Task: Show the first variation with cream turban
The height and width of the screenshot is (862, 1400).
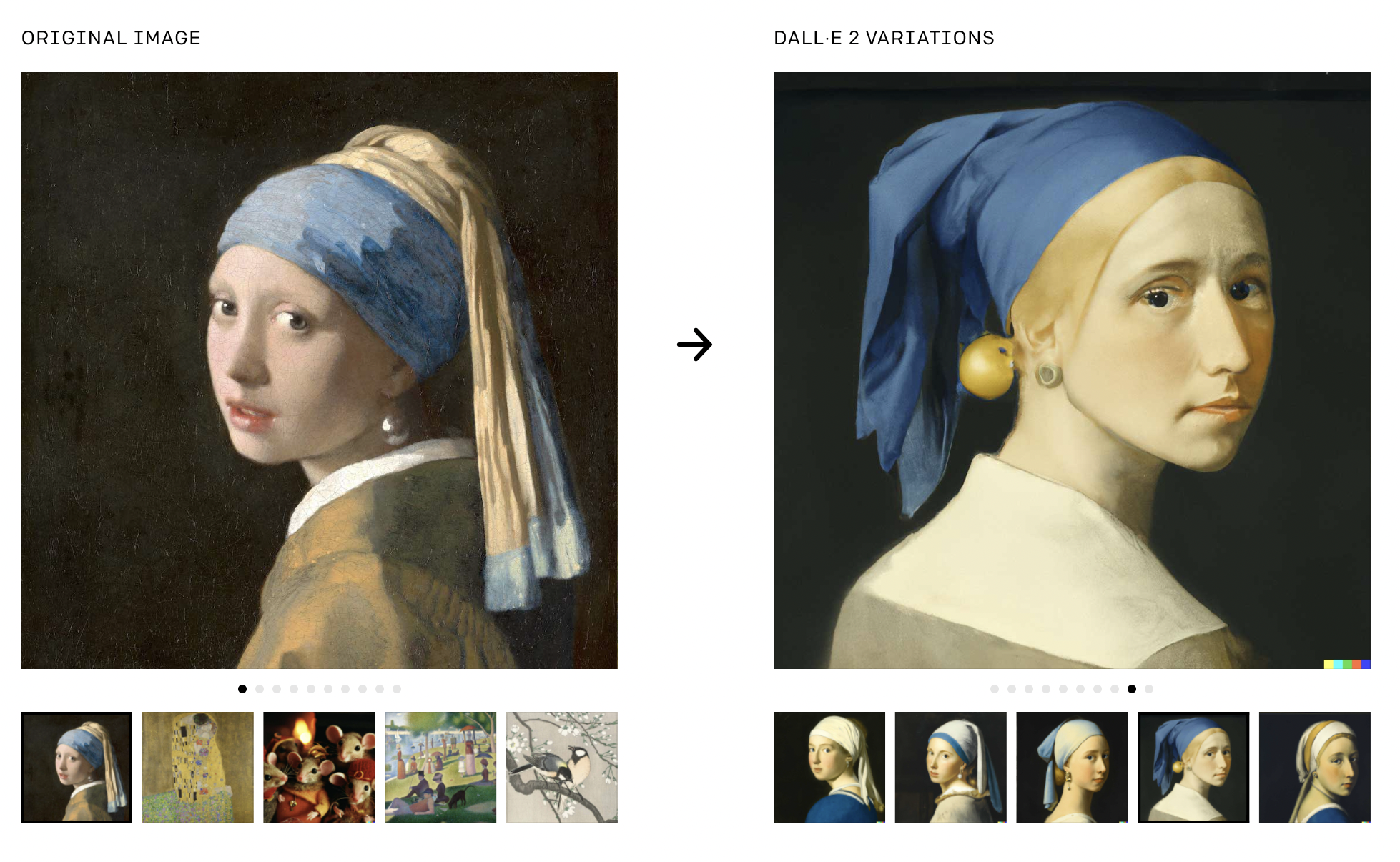Action: 829,767
